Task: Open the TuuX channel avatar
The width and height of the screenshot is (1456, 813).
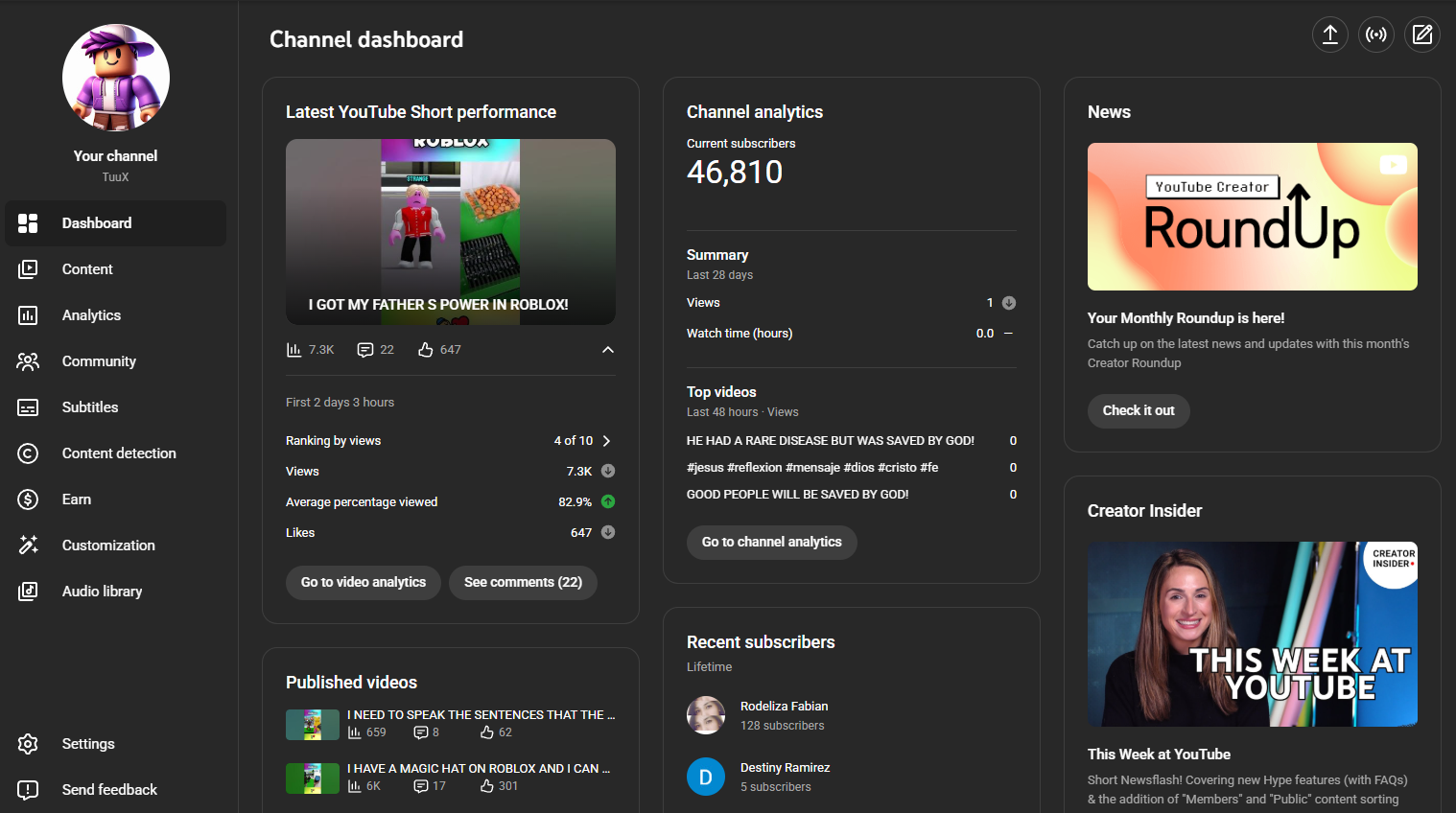Action: click(116, 78)
